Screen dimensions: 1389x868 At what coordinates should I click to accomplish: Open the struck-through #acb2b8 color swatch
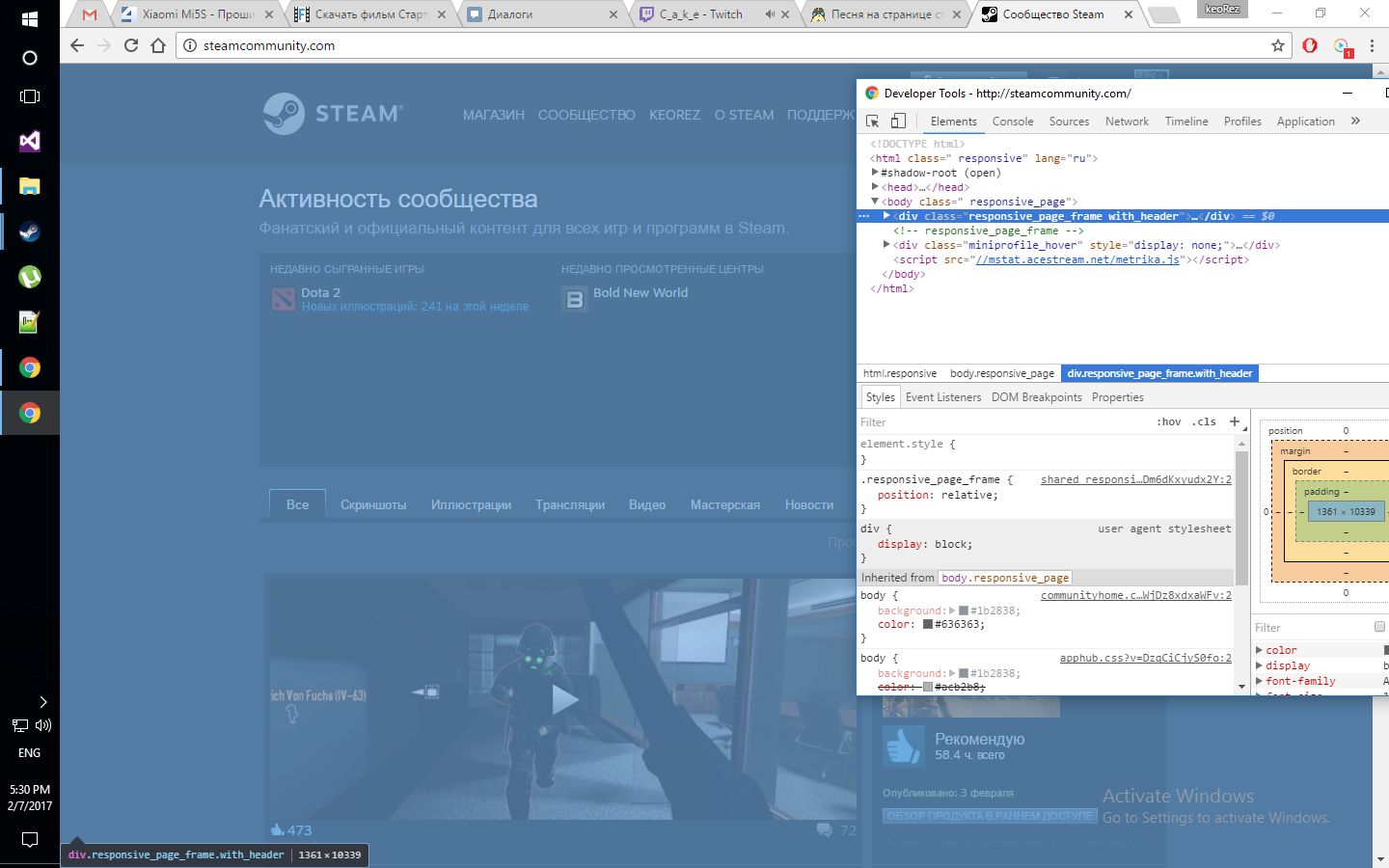click(x=928, y=687)
